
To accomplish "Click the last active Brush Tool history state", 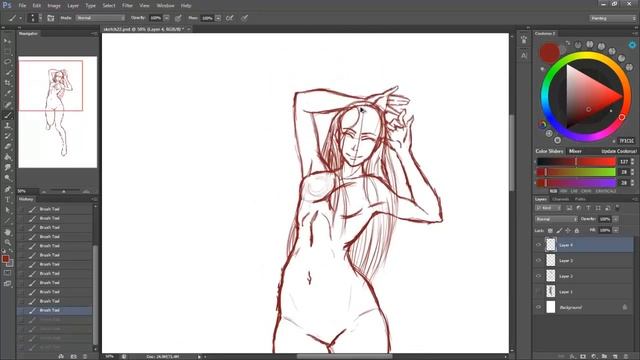I will (x=54, y=310).
